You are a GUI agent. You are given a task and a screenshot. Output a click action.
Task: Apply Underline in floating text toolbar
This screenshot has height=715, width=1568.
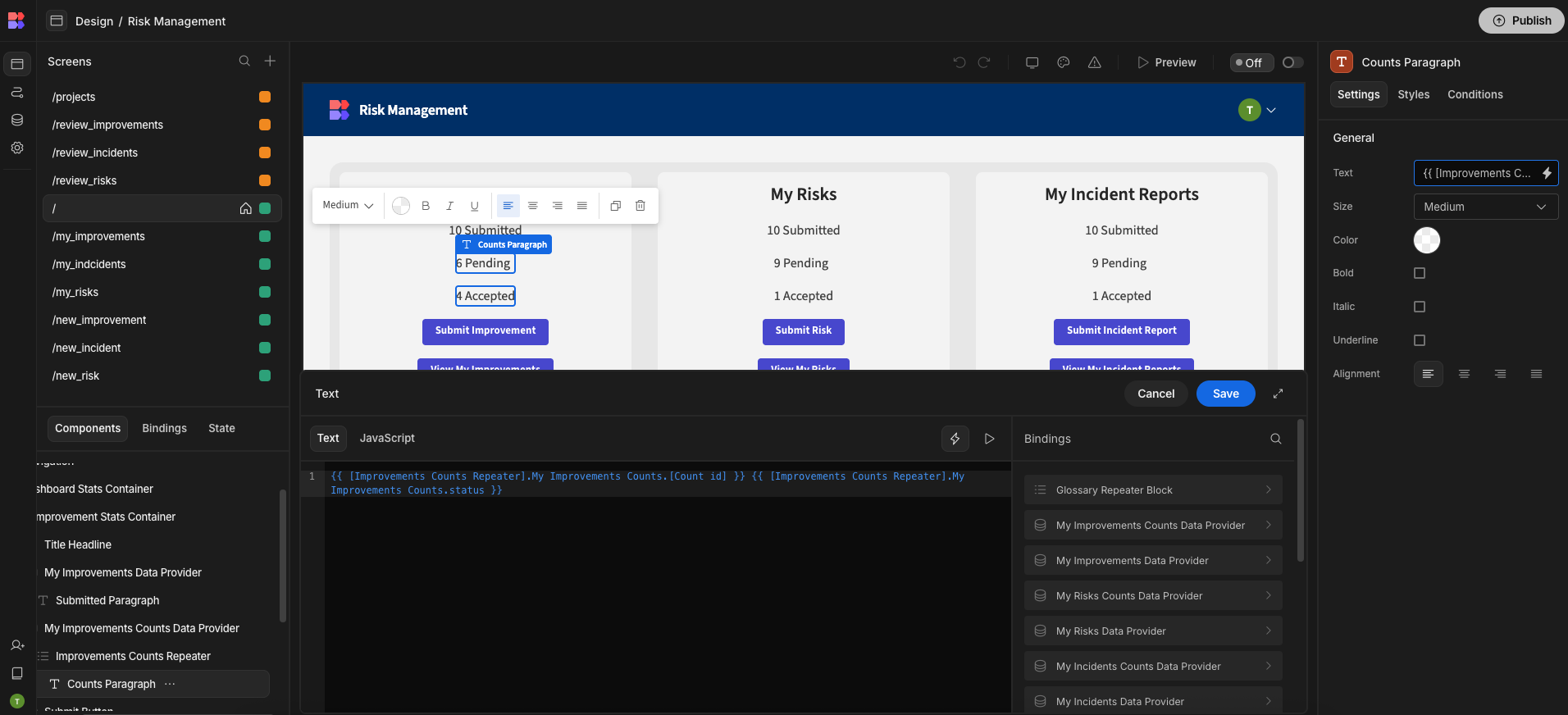[x=474, y=206]
